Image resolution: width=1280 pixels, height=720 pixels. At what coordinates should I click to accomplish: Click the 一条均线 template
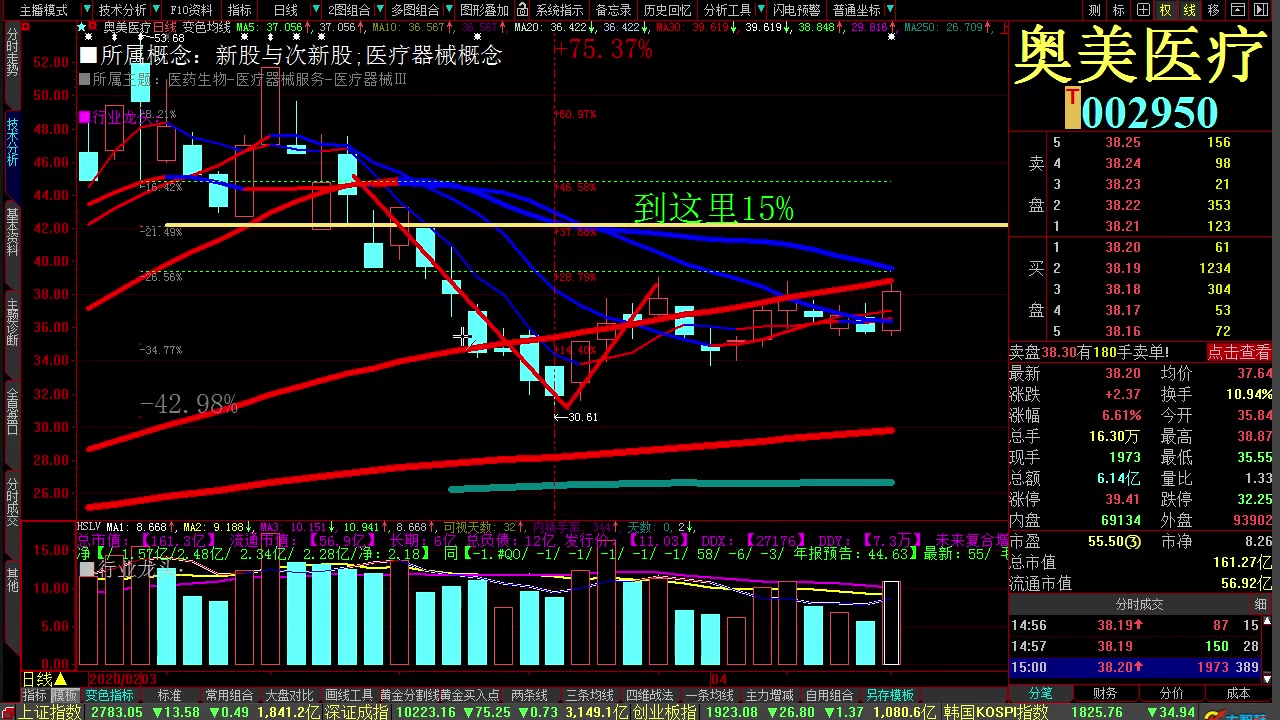click(709, 695)
